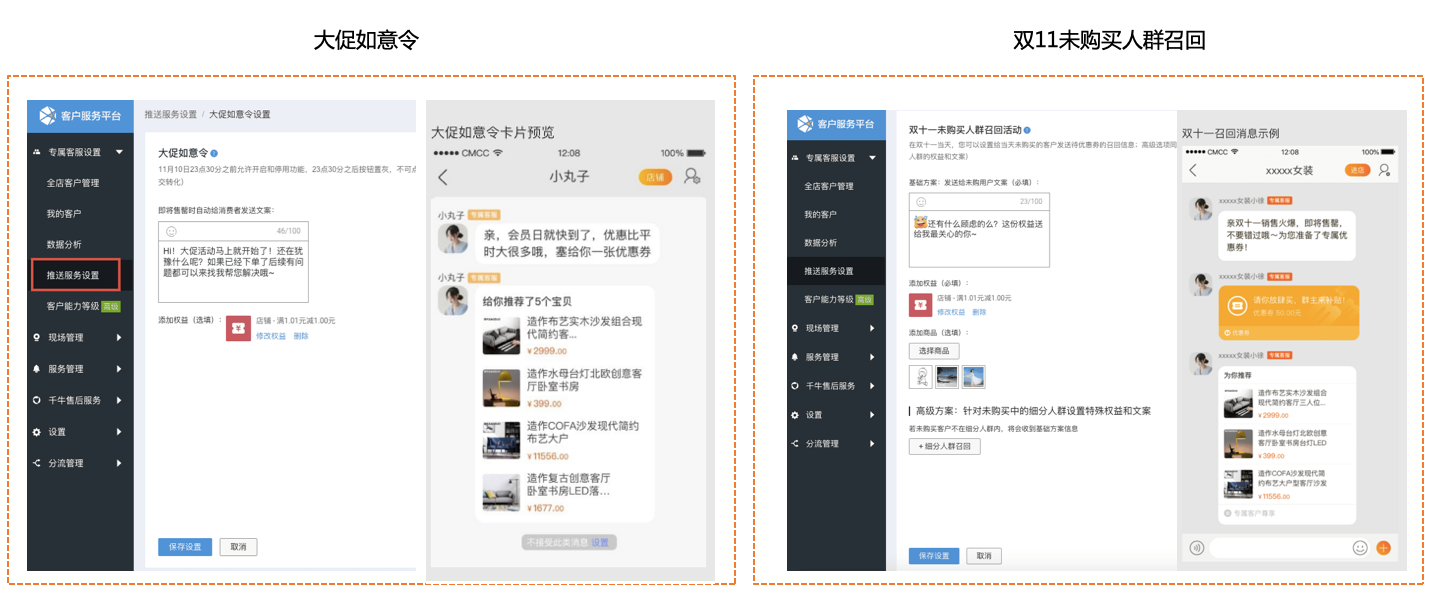Click 删除 in the 双11召回 form

[x=979, y=312]
